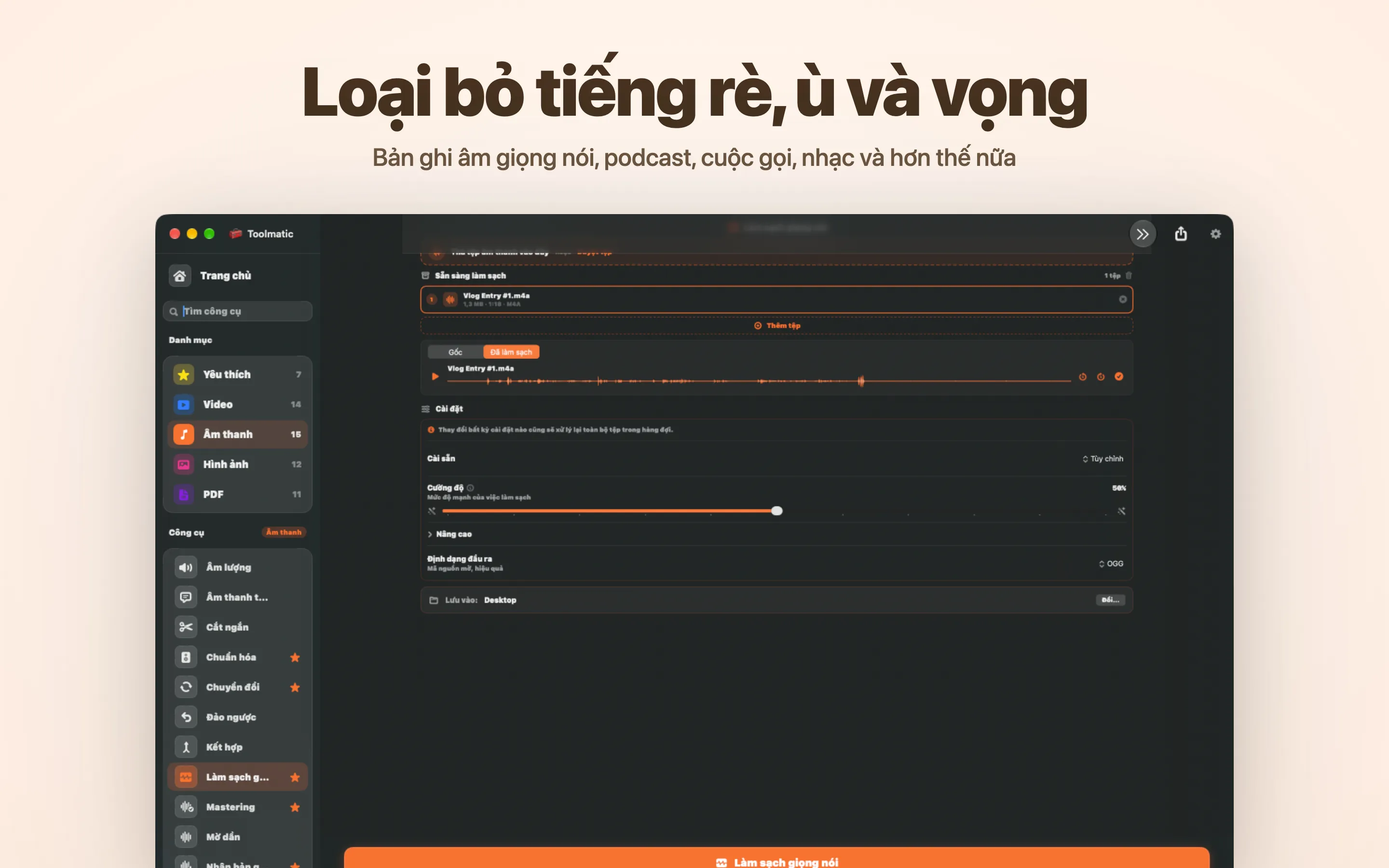Click the Làm sạch giọng nói button

(x=776, y=858)
